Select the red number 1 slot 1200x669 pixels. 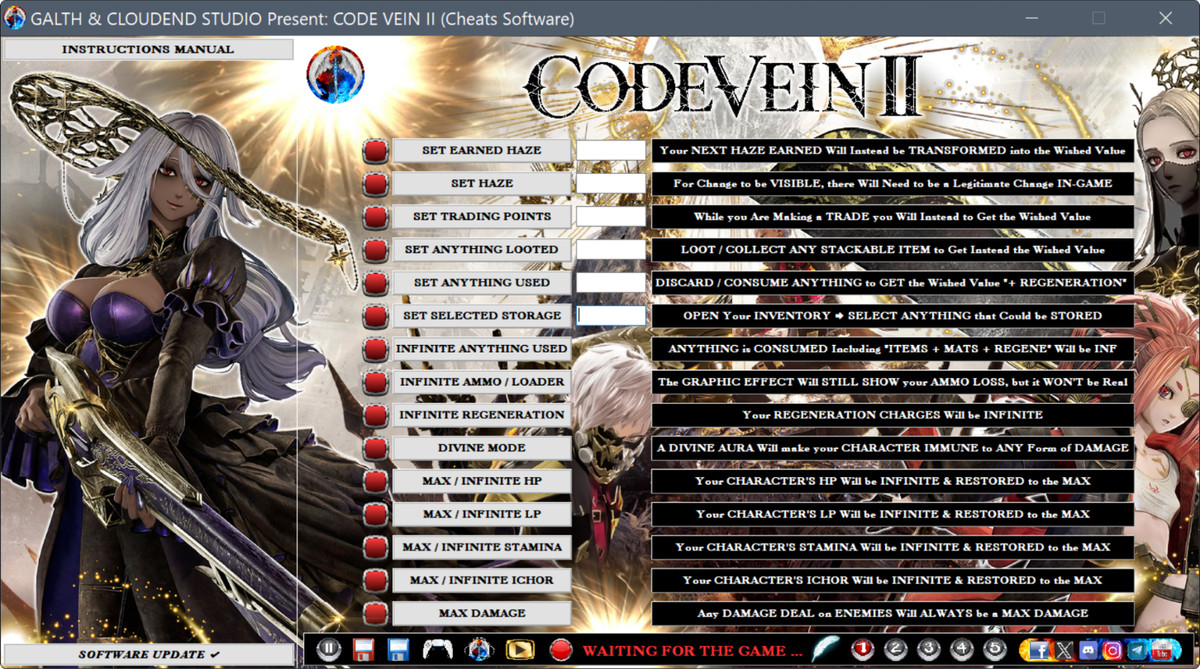(x=863, y=649)
